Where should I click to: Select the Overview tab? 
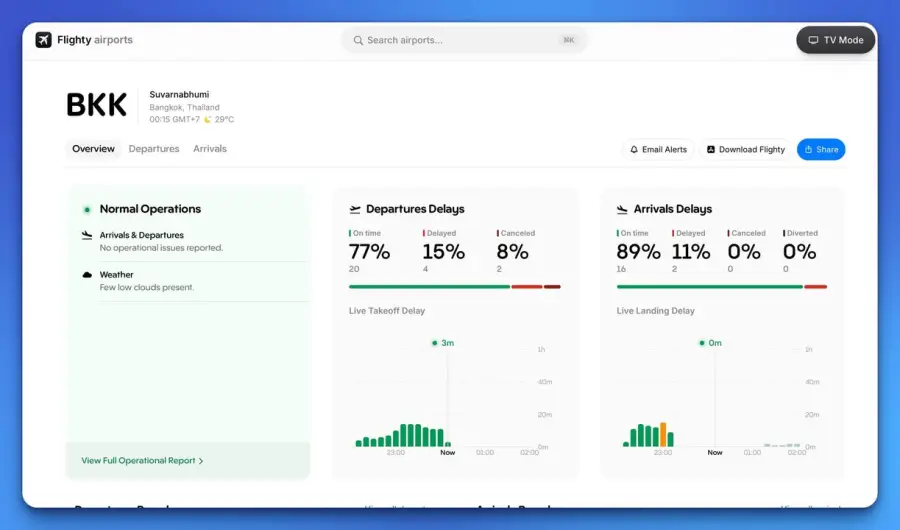pyautogui.click(x=93, y=149)
